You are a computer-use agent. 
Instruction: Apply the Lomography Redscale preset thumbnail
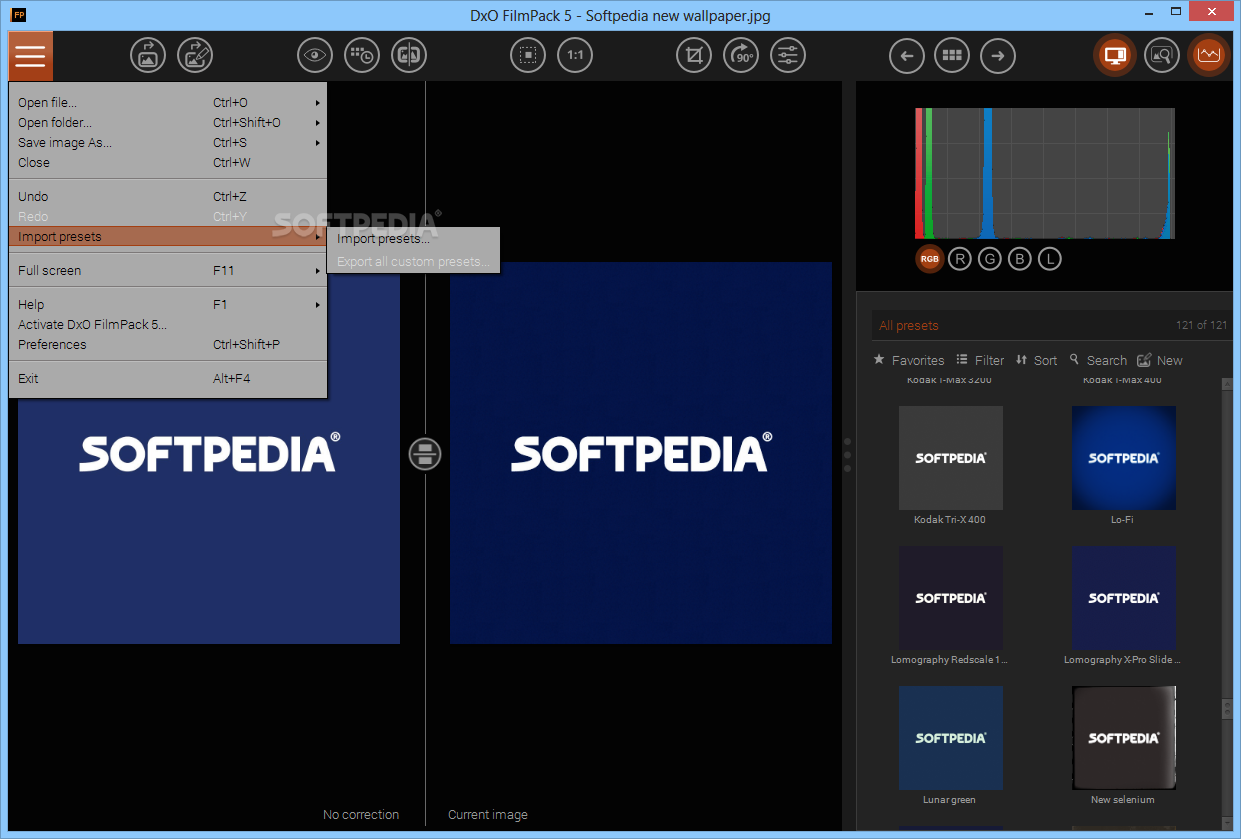pos(950,598)
